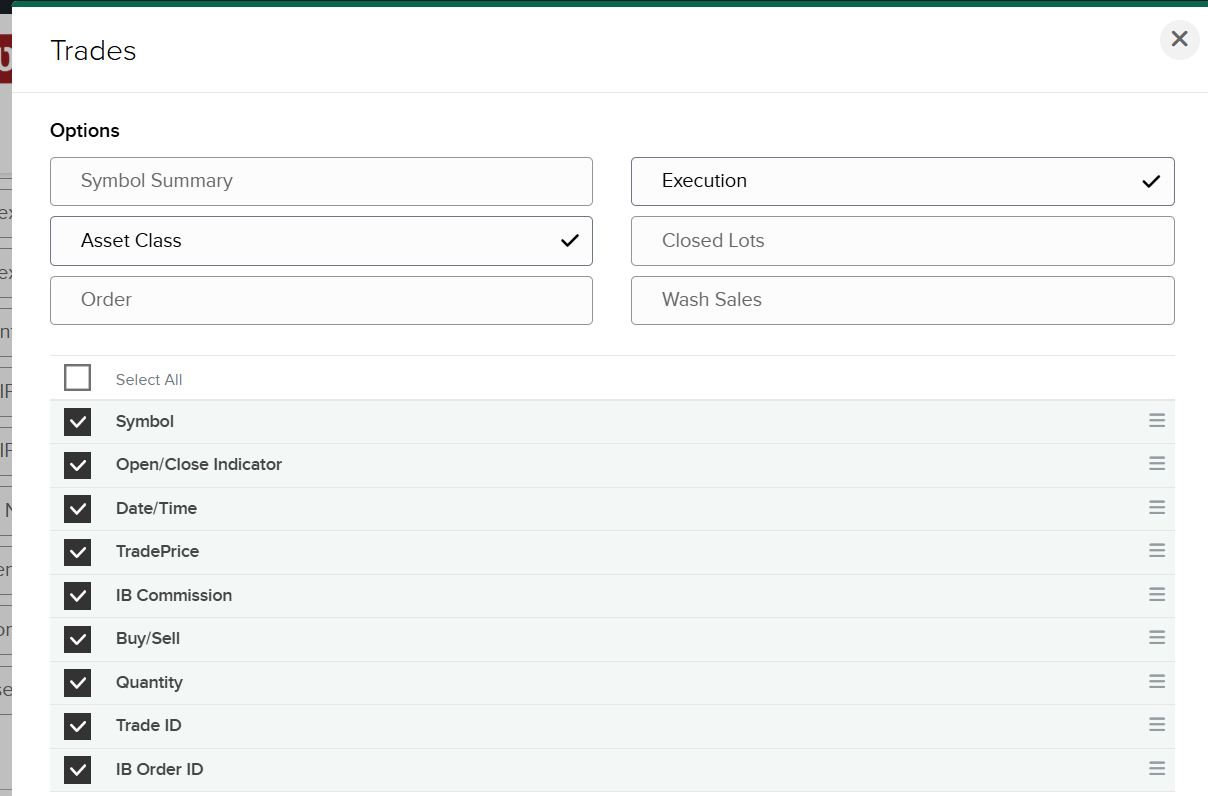Uncheck the TradePrice checkbox

(x=77, y=552)
